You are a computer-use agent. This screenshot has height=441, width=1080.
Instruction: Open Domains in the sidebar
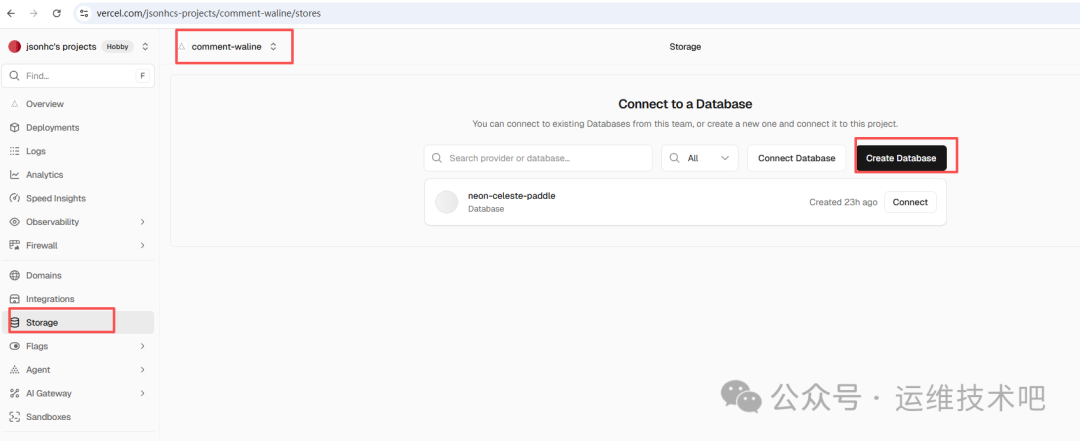point(78,276)
